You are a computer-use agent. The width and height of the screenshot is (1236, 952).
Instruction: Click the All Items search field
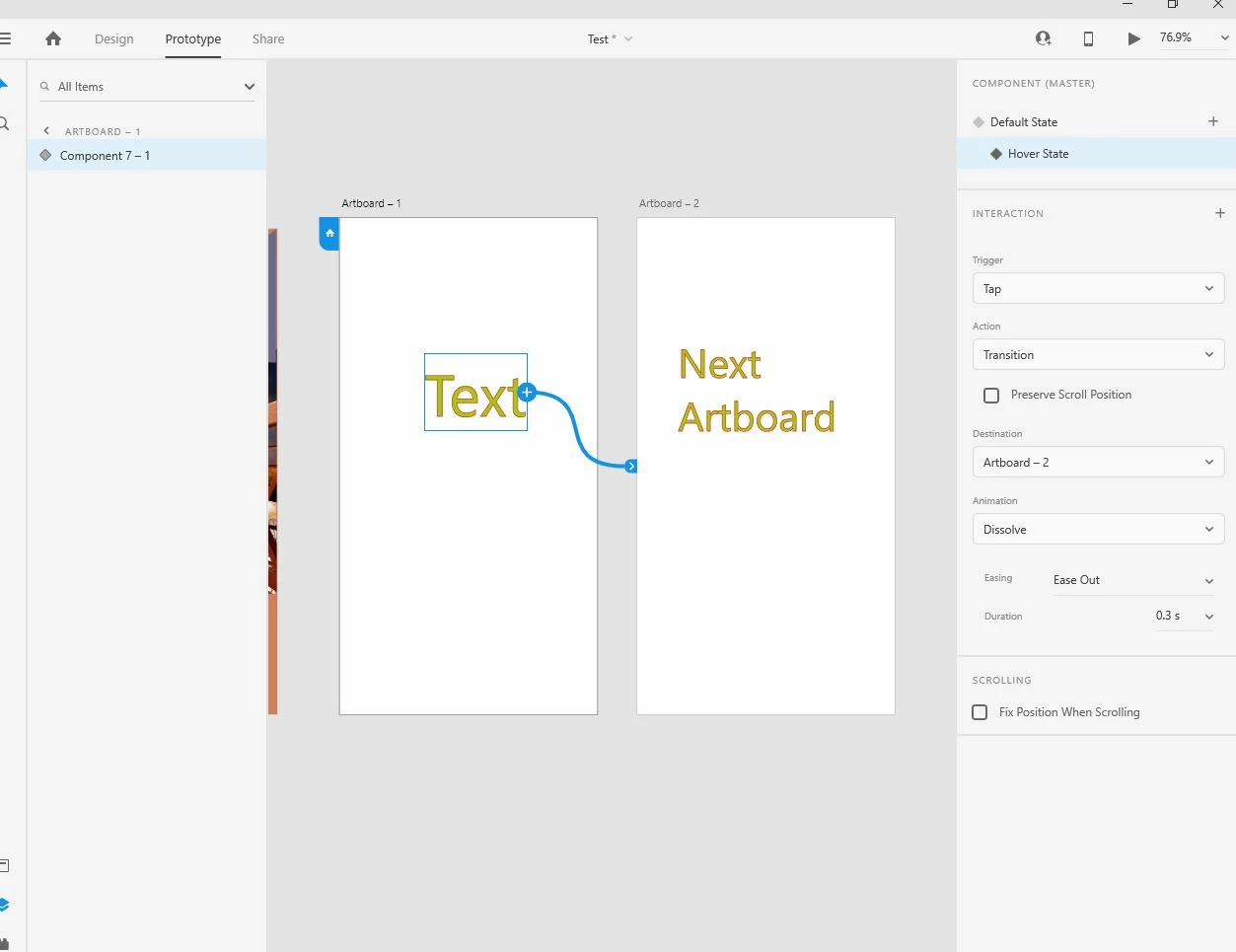tap(147, 87)
